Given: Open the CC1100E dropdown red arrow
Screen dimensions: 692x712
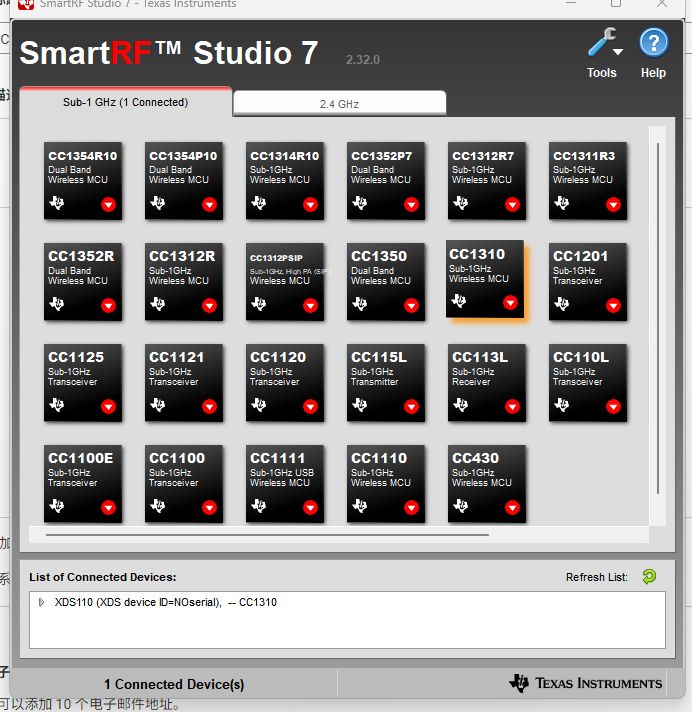Looking at the screenshot, I should click(108, 507).
